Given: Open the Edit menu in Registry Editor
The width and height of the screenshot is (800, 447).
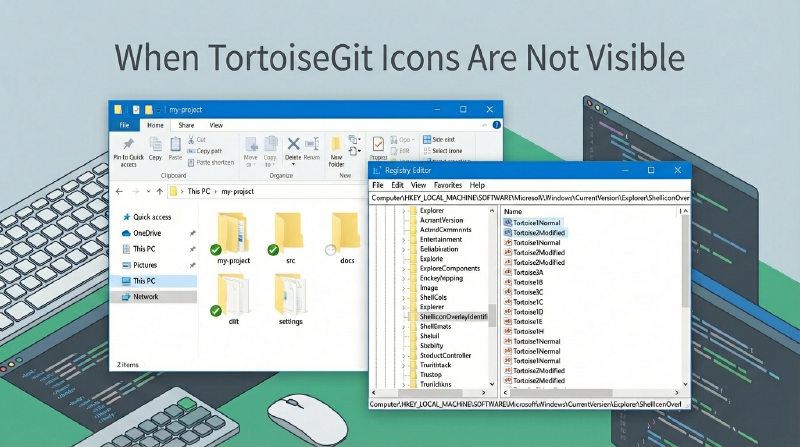Looking at the screenshot, I should click(x=397, y=185).
